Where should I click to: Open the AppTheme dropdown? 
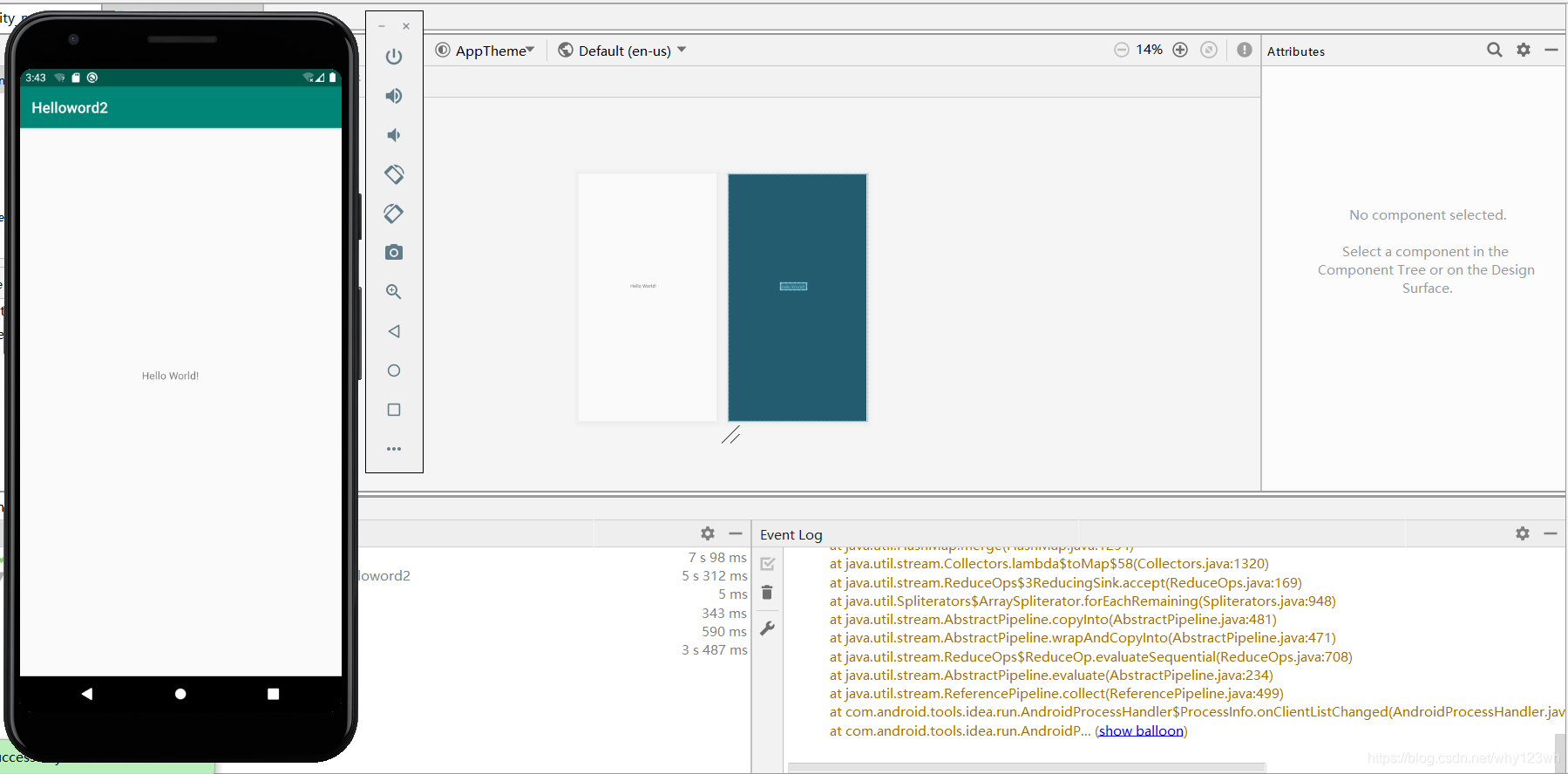coord(485,51)
